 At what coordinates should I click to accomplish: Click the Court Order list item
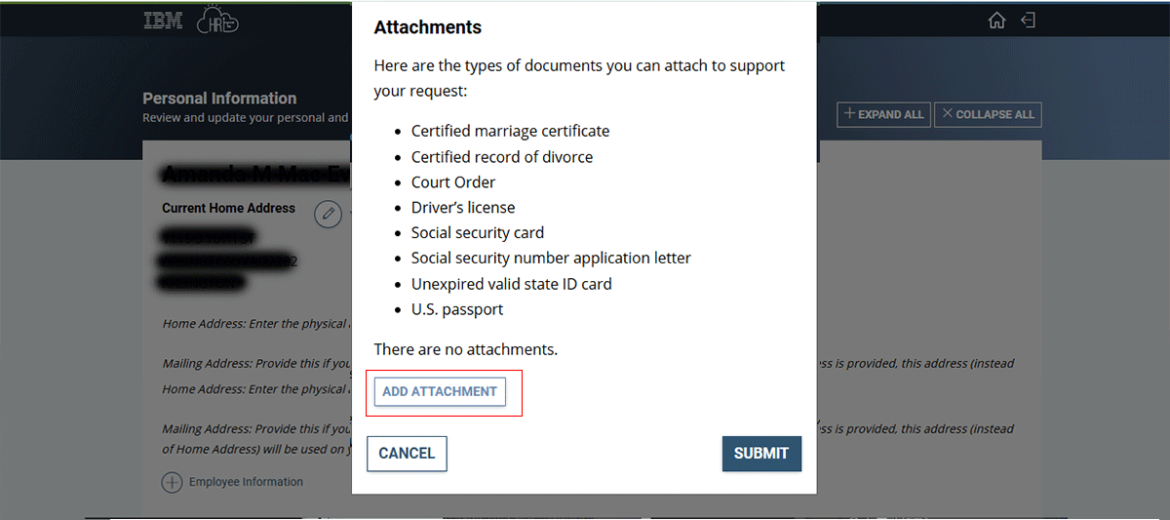[x=453, y=182]
